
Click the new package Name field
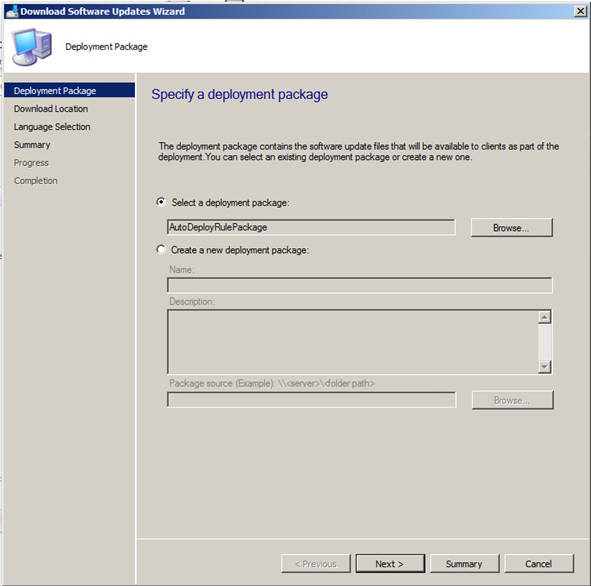(360, 285)
